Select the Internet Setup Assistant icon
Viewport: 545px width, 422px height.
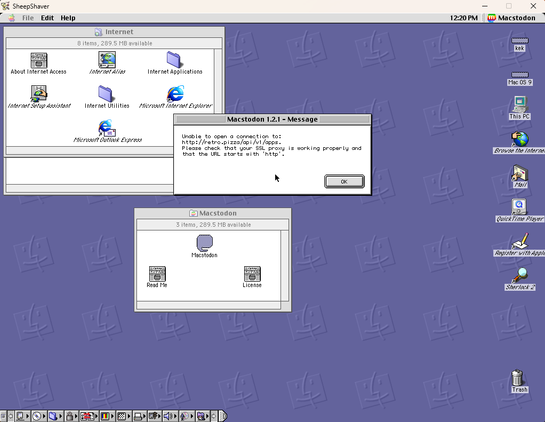[39, 94]
